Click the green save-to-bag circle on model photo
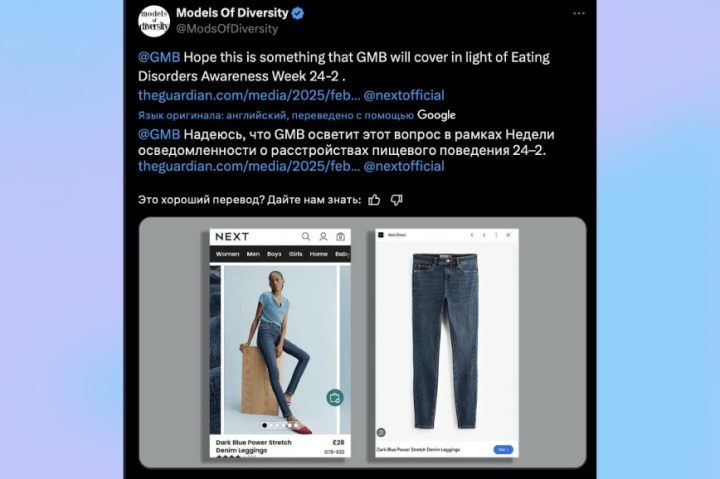This screenshot has height=479, width=720. (x=335, y=397)
